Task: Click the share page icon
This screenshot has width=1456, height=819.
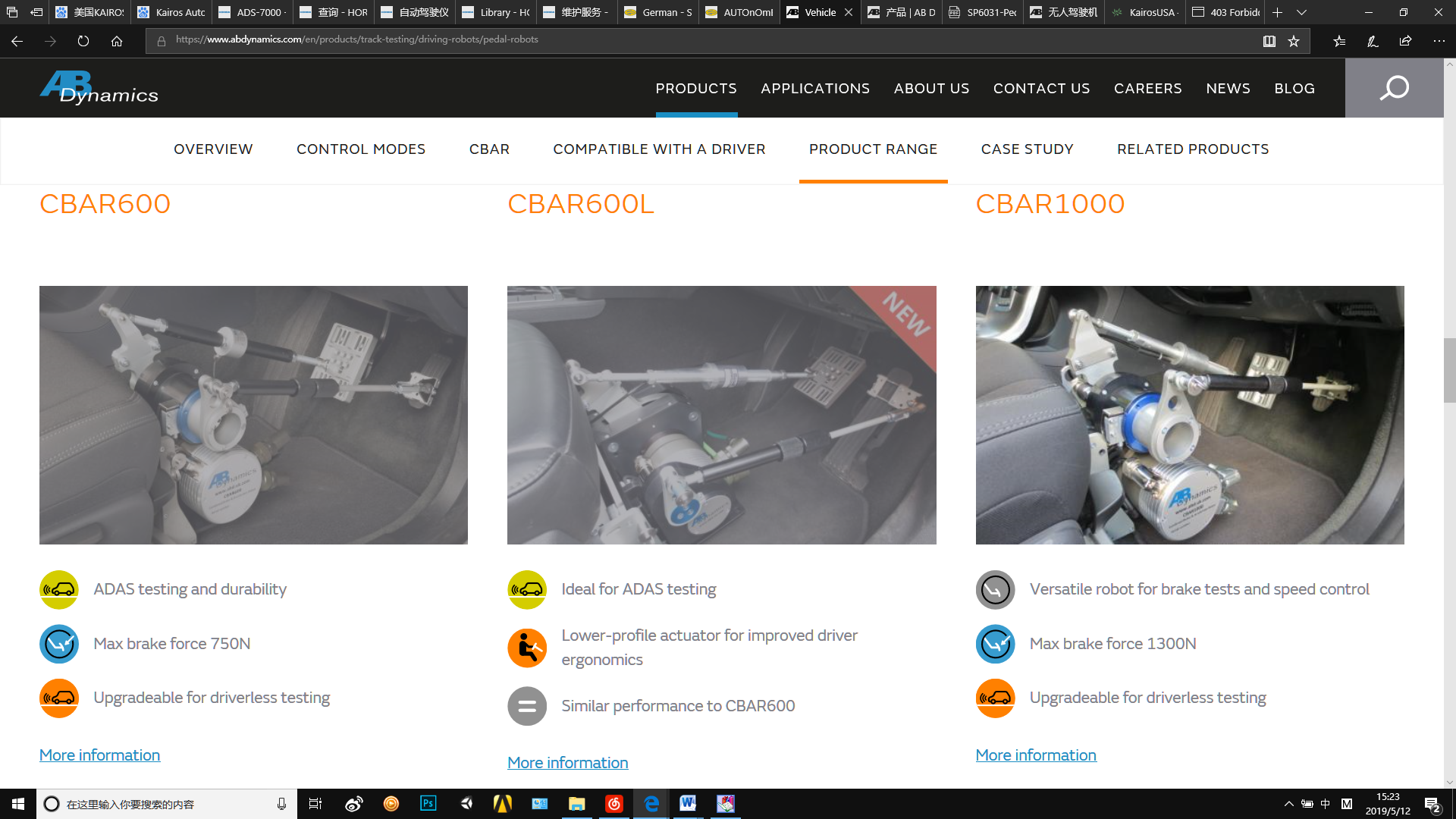Action: tap(1405, 41)
